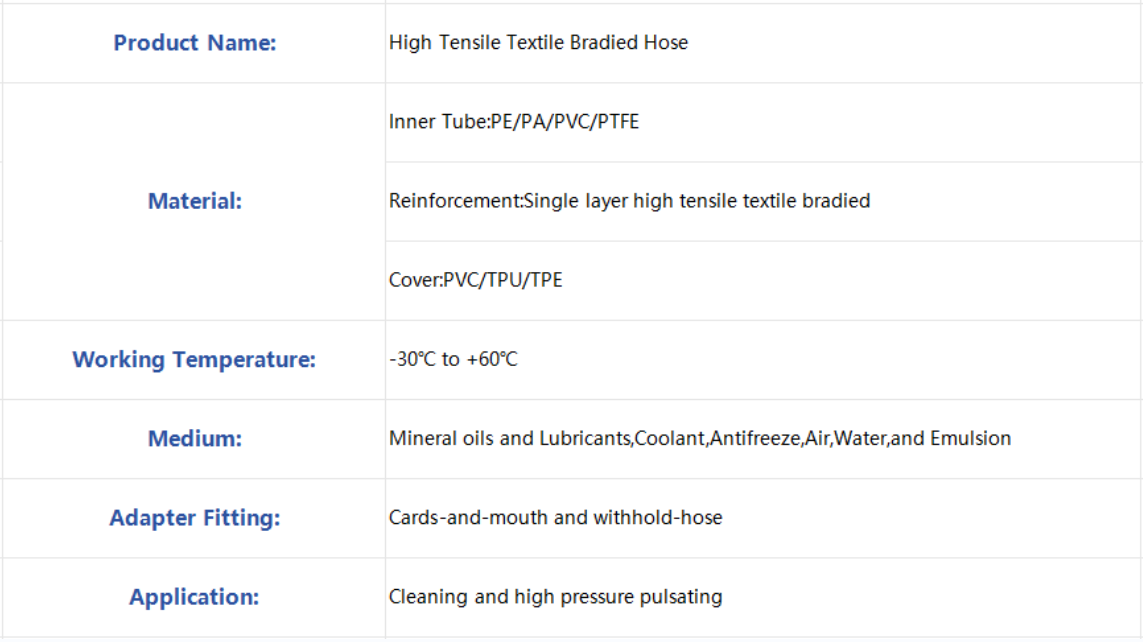Image resolution: width=1143 pixels, height=642 pixels.
Task: Select the Medium label cell
Action: click(194, 439)
